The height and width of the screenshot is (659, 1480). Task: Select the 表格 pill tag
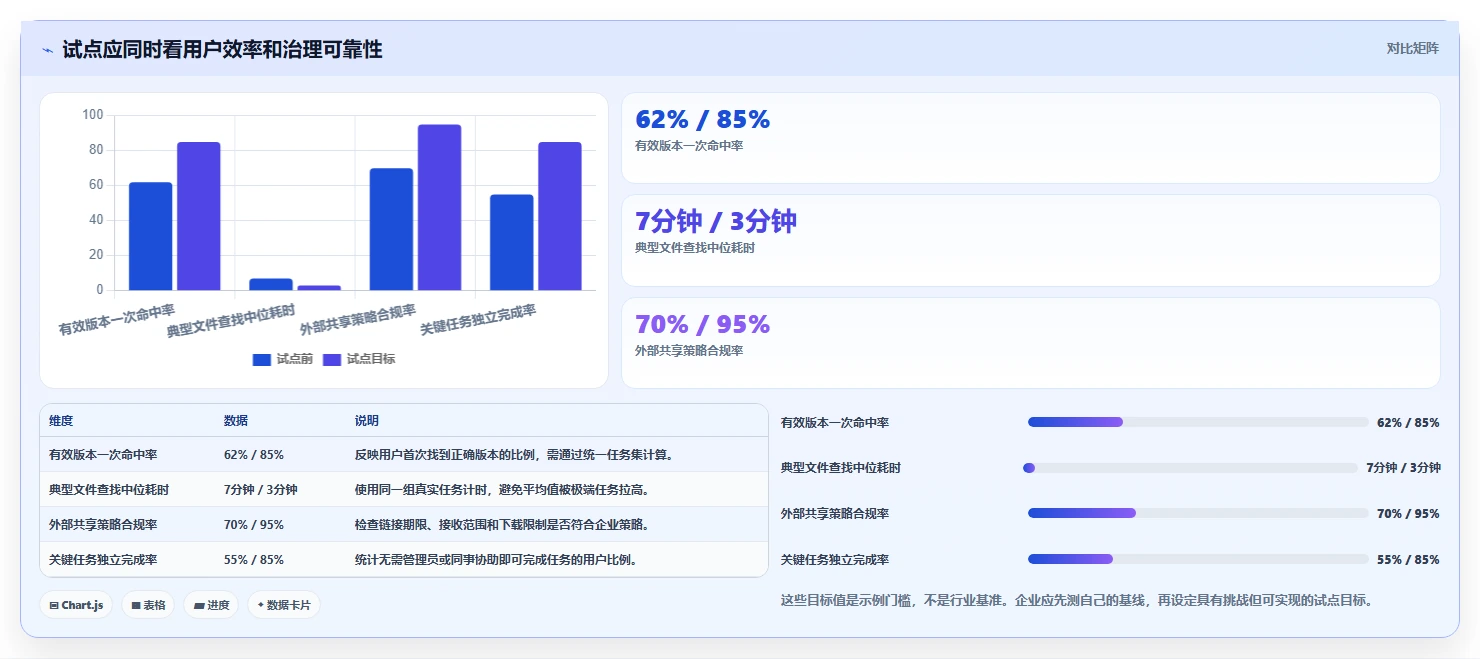pyautogui.click(x=148, y=605)
